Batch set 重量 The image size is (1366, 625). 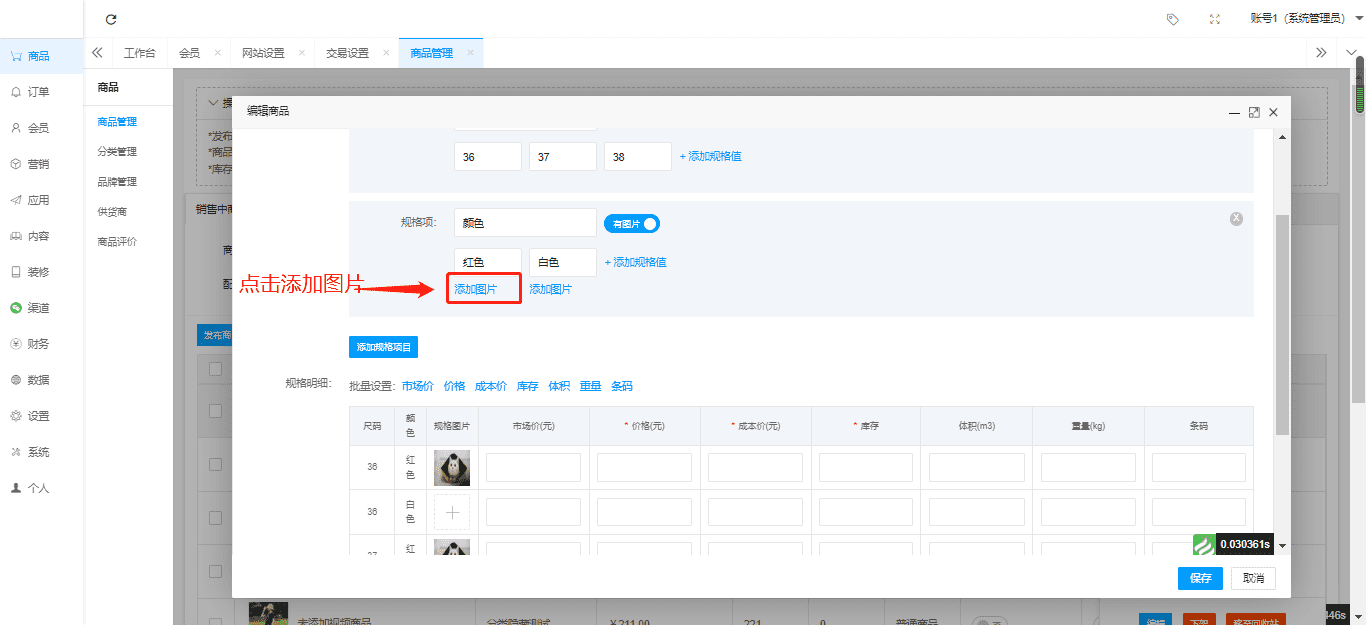(590, 386)
